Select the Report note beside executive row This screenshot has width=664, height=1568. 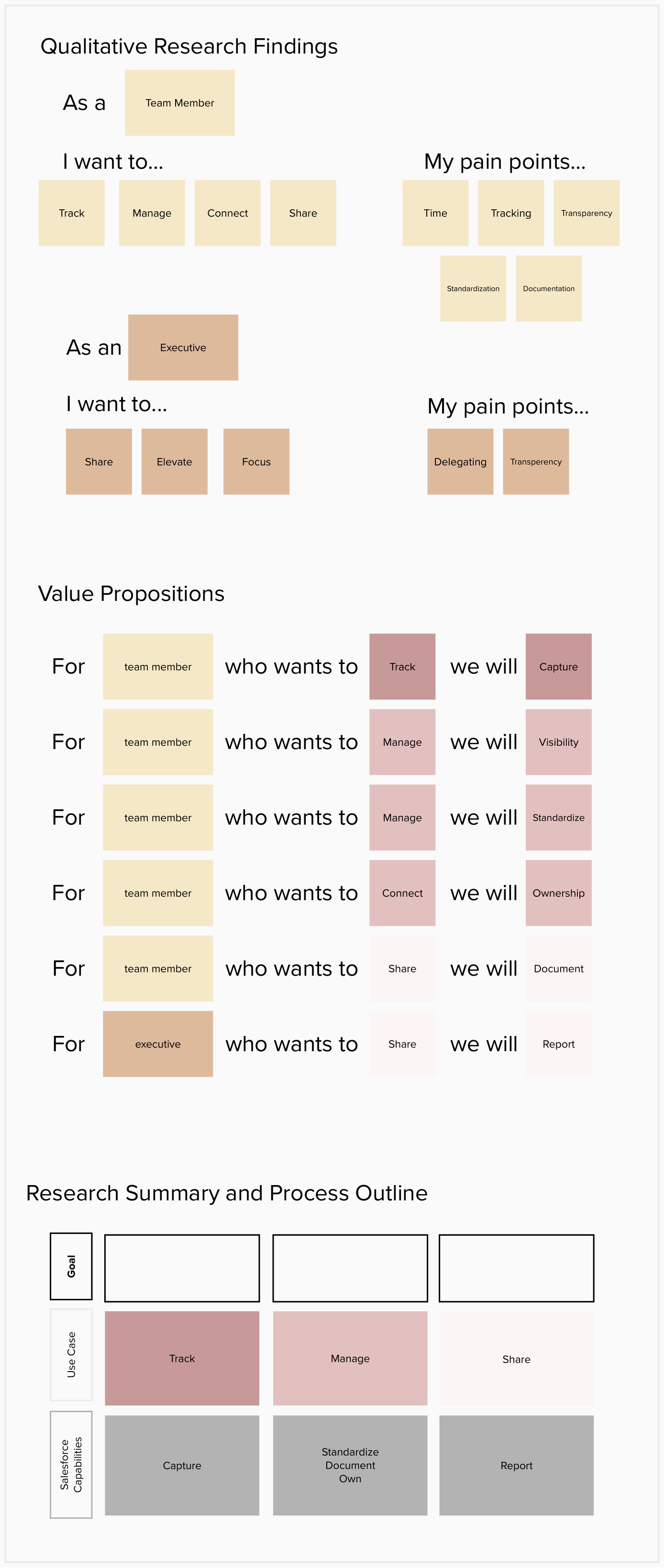(x=558, y=1044)
